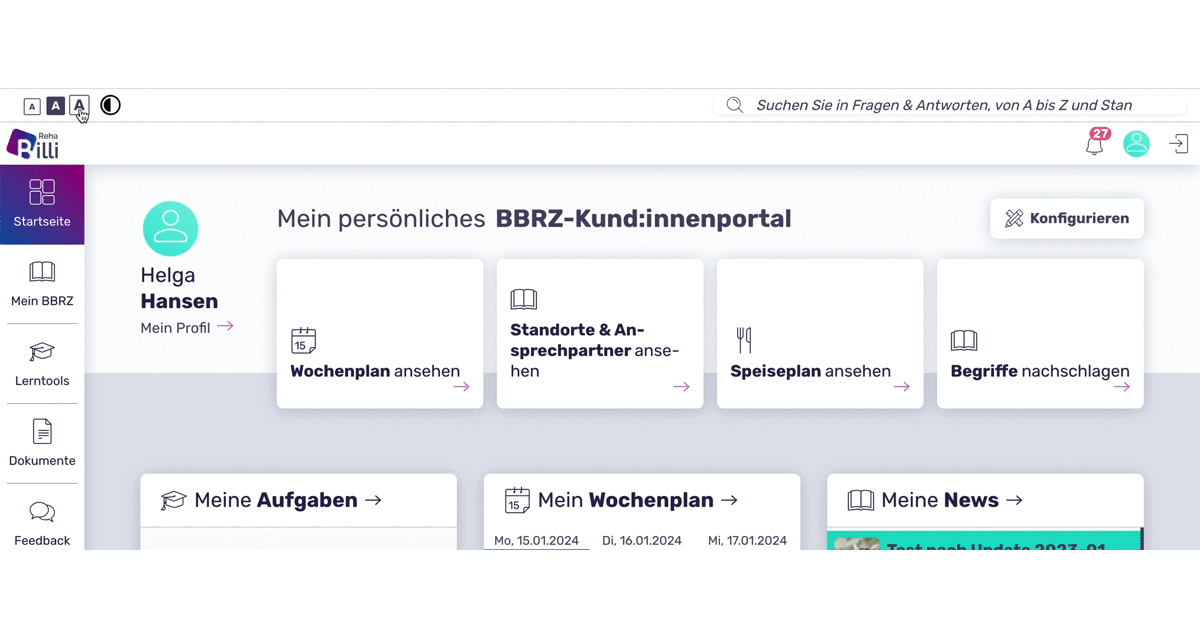This screenshot has width=1200, height=637.
Task: Enable high contrast mode
Action: [110, 105]
